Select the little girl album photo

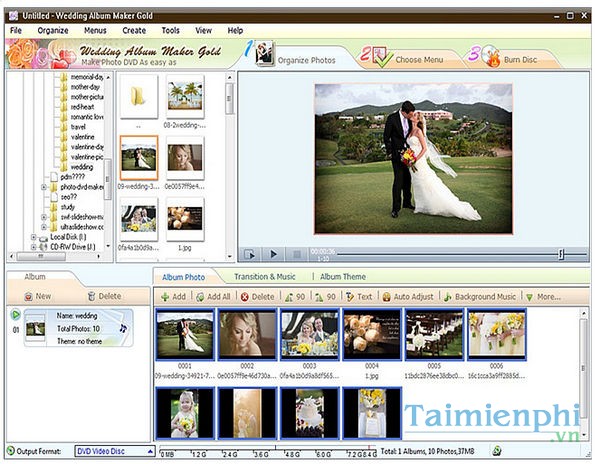[184, 413]
